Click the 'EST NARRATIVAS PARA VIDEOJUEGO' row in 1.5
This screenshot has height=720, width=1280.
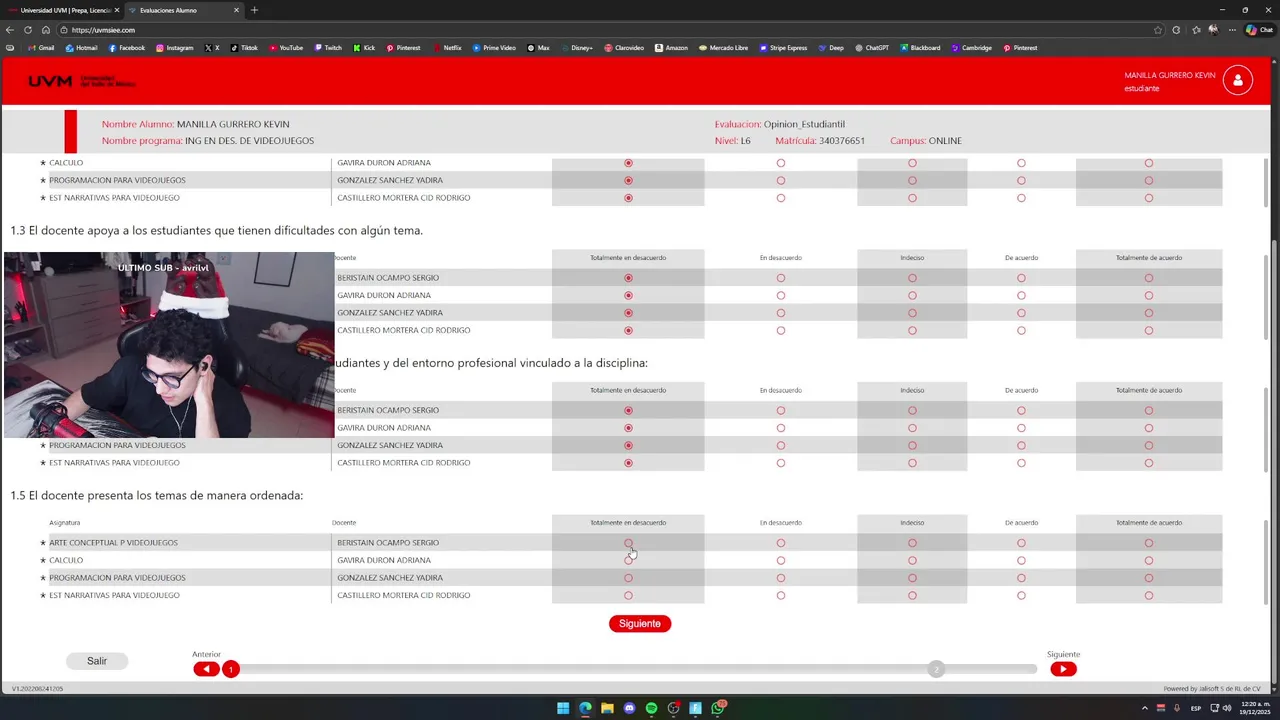click(x=631, y=596)
